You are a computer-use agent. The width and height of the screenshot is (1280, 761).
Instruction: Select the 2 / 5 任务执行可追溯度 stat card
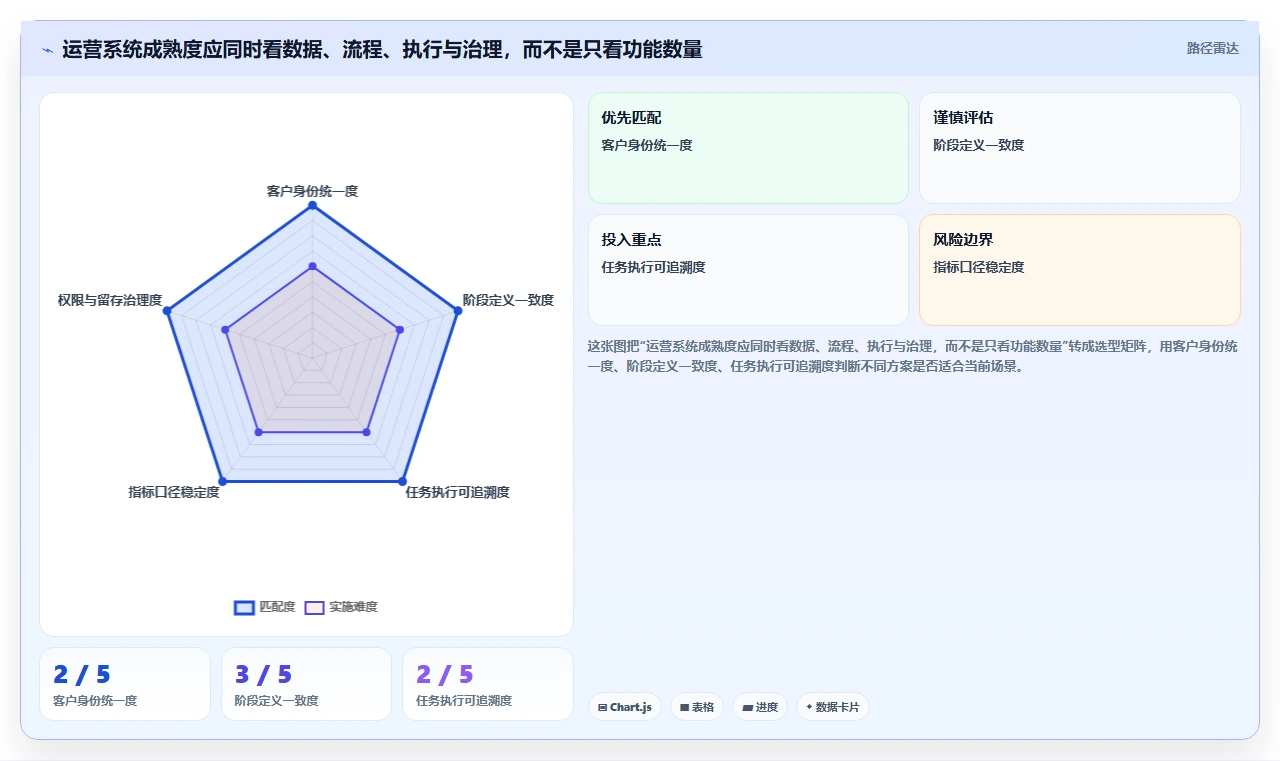coord(488,684)
